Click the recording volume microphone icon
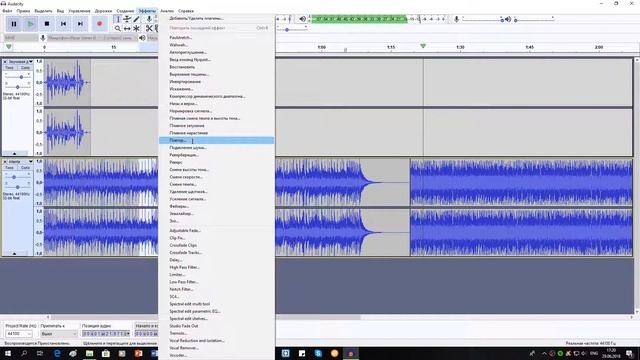This screenshot has height=360, width=640. point(457,19)
